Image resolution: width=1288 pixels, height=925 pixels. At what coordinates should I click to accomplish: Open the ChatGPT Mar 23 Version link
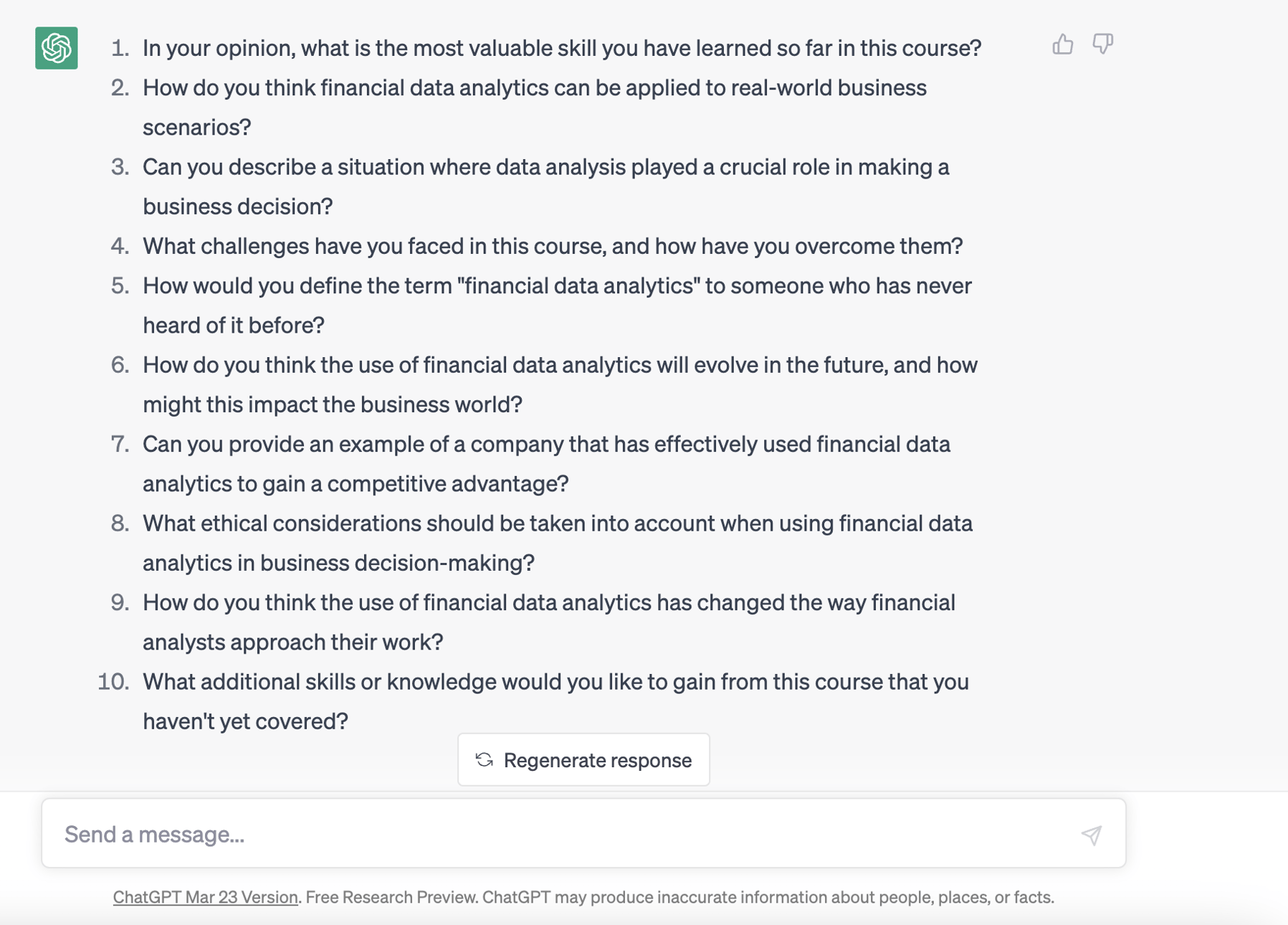[x=205, y=896]
